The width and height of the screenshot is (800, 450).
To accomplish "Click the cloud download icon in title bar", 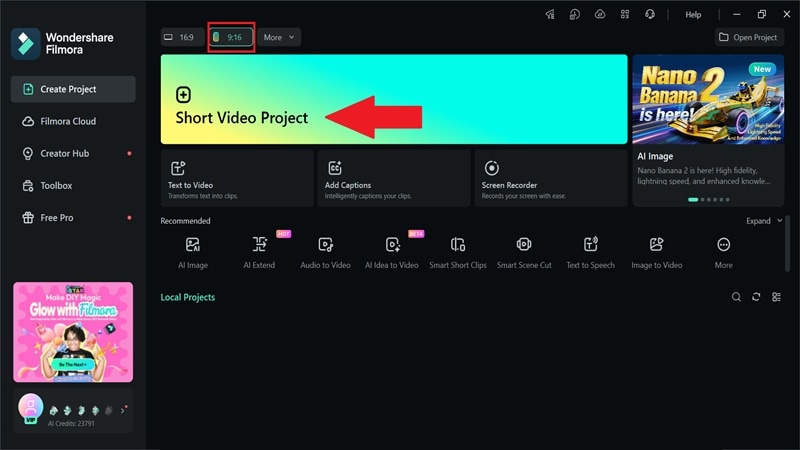I will click(x=600, y=14).
